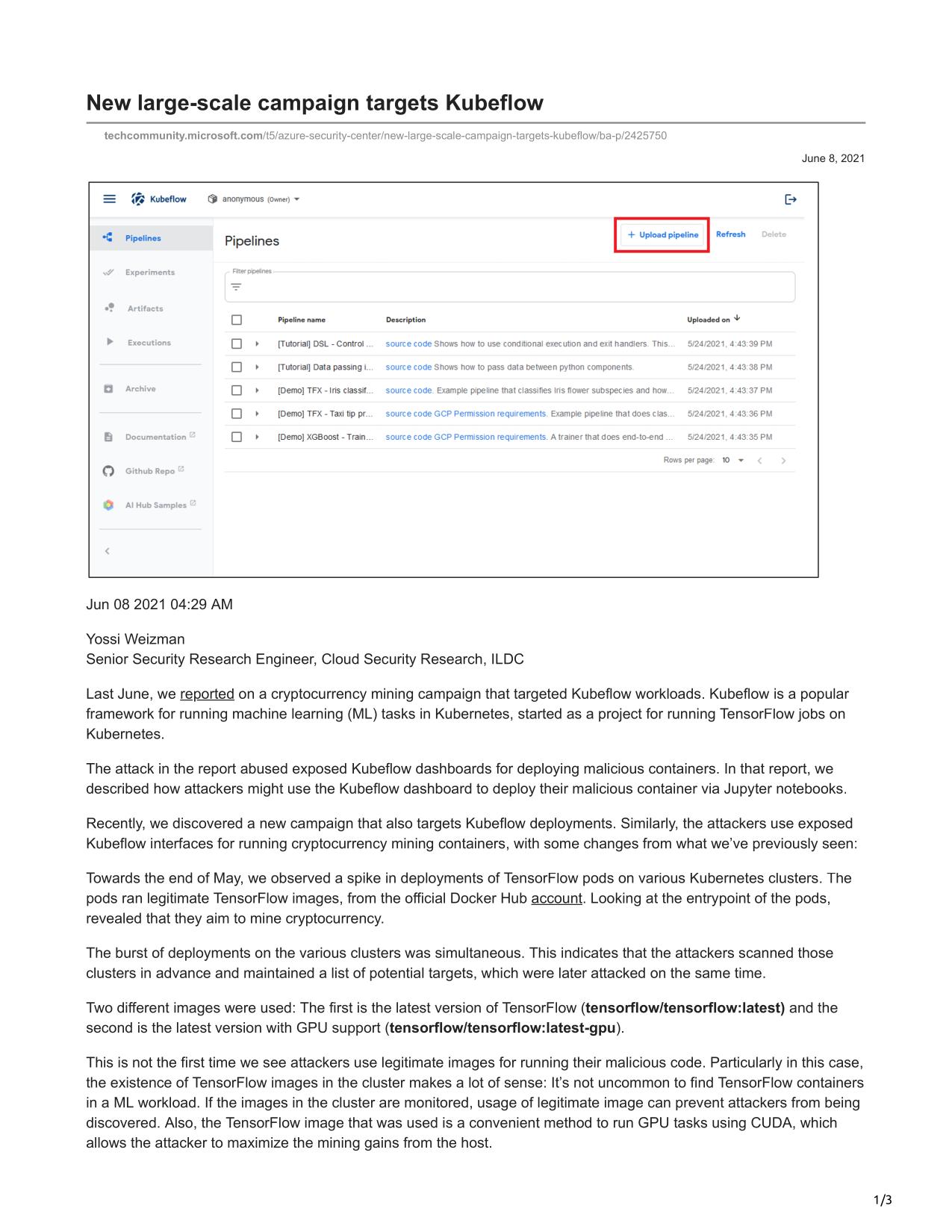Click the external link icon beside AI Hub Samples
Image resolution: width=952 pixels, height=1232 pixels.
[x=193, y=503]
